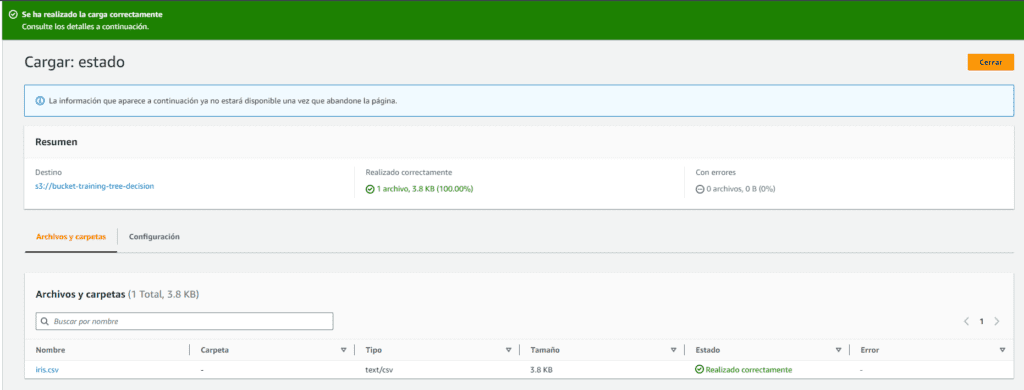The width and height of the screenshot is (1024, 390).
Task: Open the iris.csv file link
Action: click(x=48, y=370)
